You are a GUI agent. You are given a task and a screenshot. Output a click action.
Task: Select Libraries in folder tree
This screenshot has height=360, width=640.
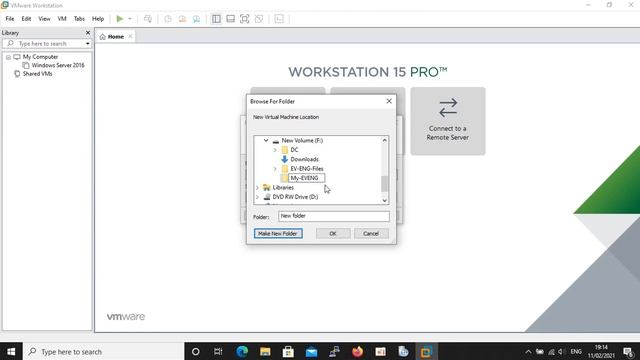tap(283, 188)
